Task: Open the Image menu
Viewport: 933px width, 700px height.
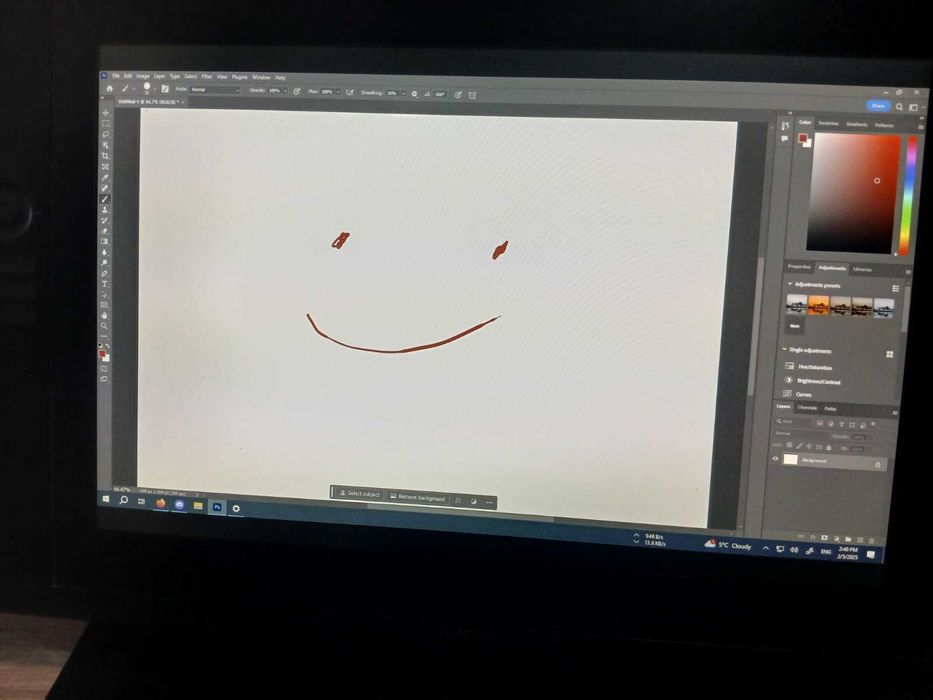Action: (x=143, y=76)
